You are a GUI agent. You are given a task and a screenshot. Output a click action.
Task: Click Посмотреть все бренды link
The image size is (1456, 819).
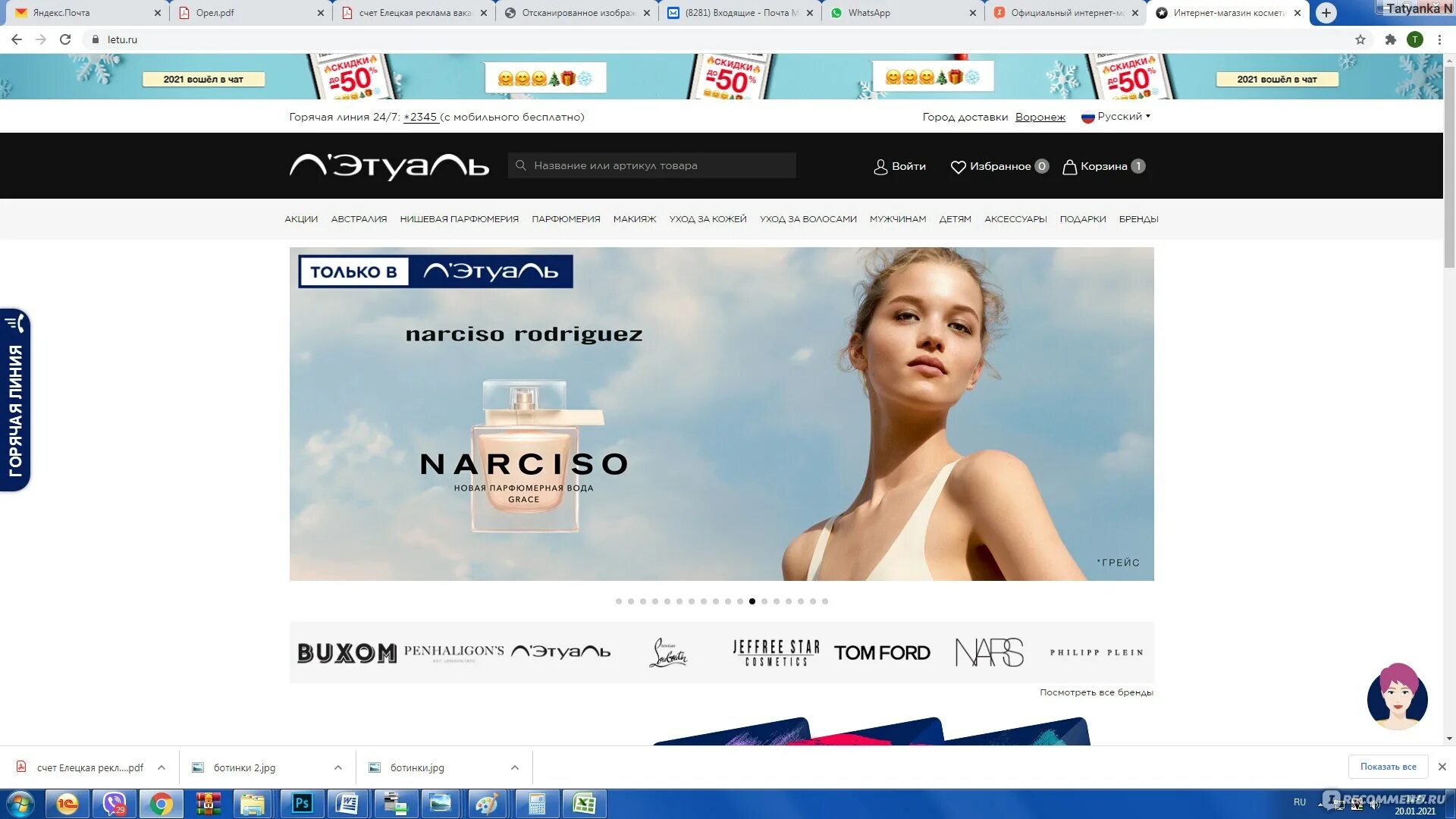(x=1096, y=692)
